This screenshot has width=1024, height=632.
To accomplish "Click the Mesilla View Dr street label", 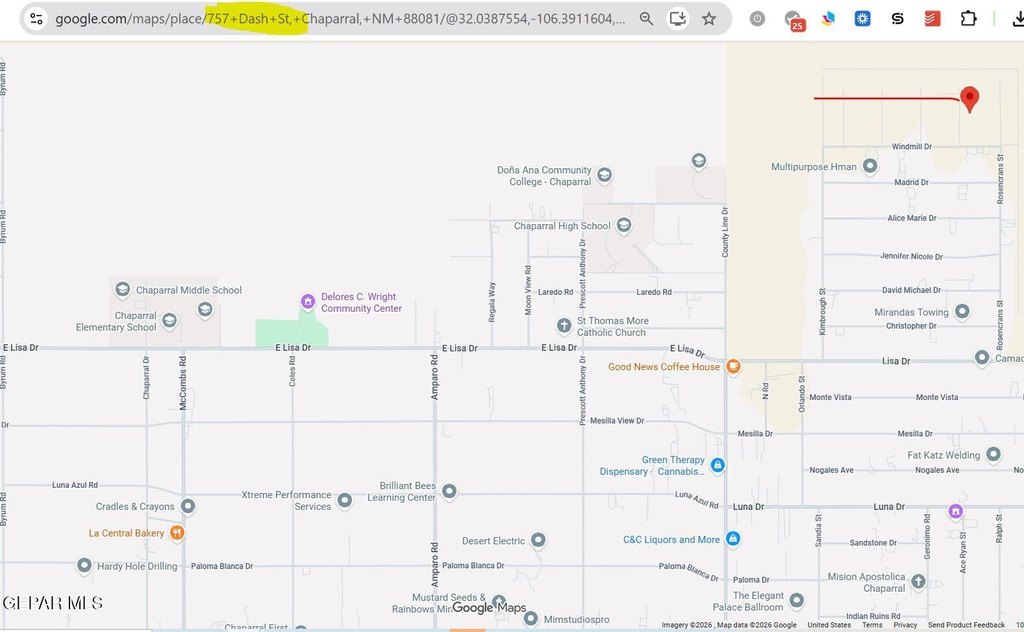I will (617, 420).
